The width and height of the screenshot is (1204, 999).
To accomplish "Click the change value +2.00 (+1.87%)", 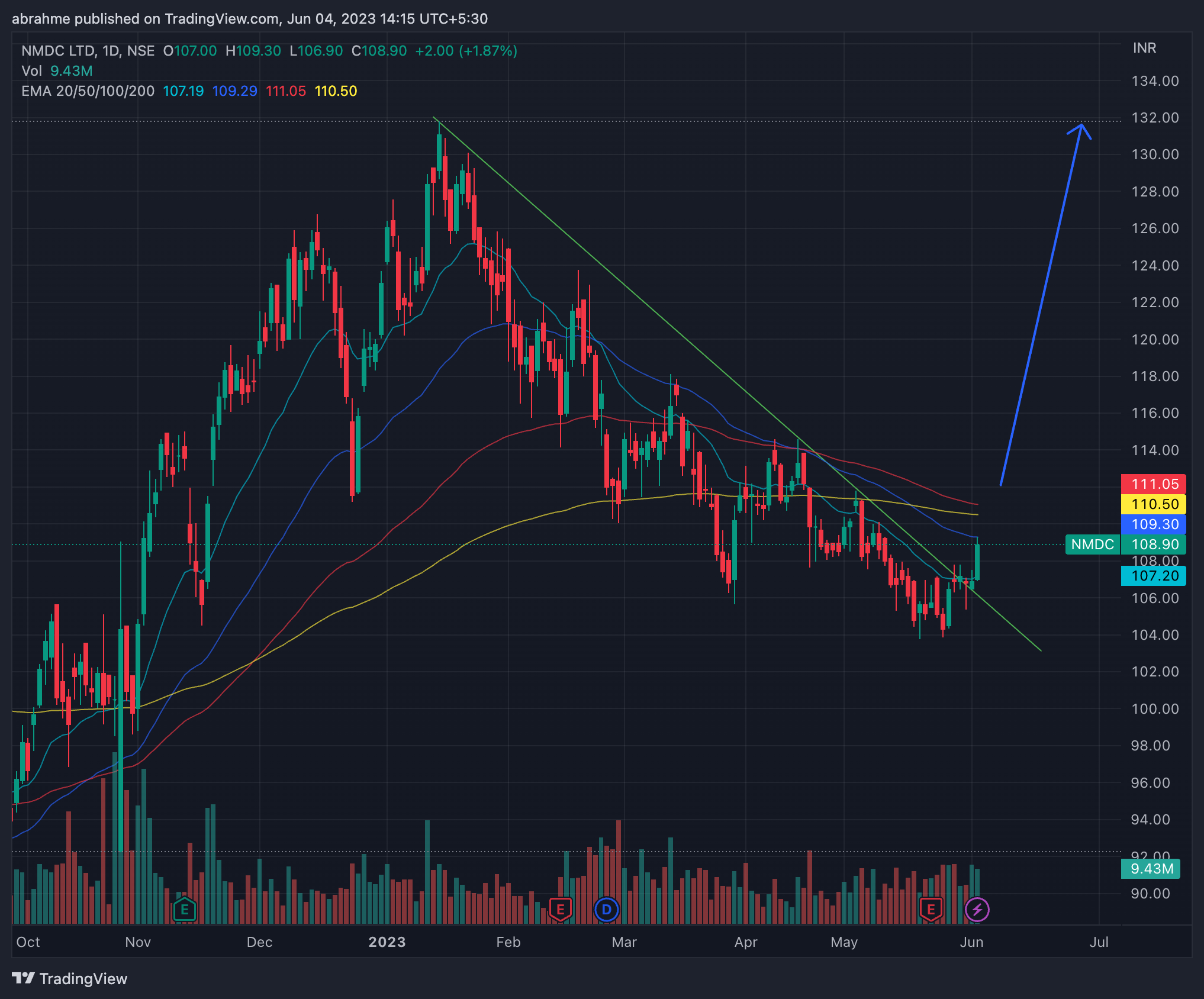I will click(466, 51).
